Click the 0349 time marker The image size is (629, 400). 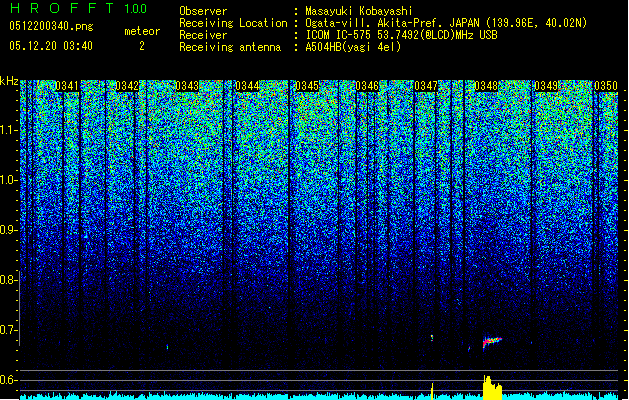(546, 86)
